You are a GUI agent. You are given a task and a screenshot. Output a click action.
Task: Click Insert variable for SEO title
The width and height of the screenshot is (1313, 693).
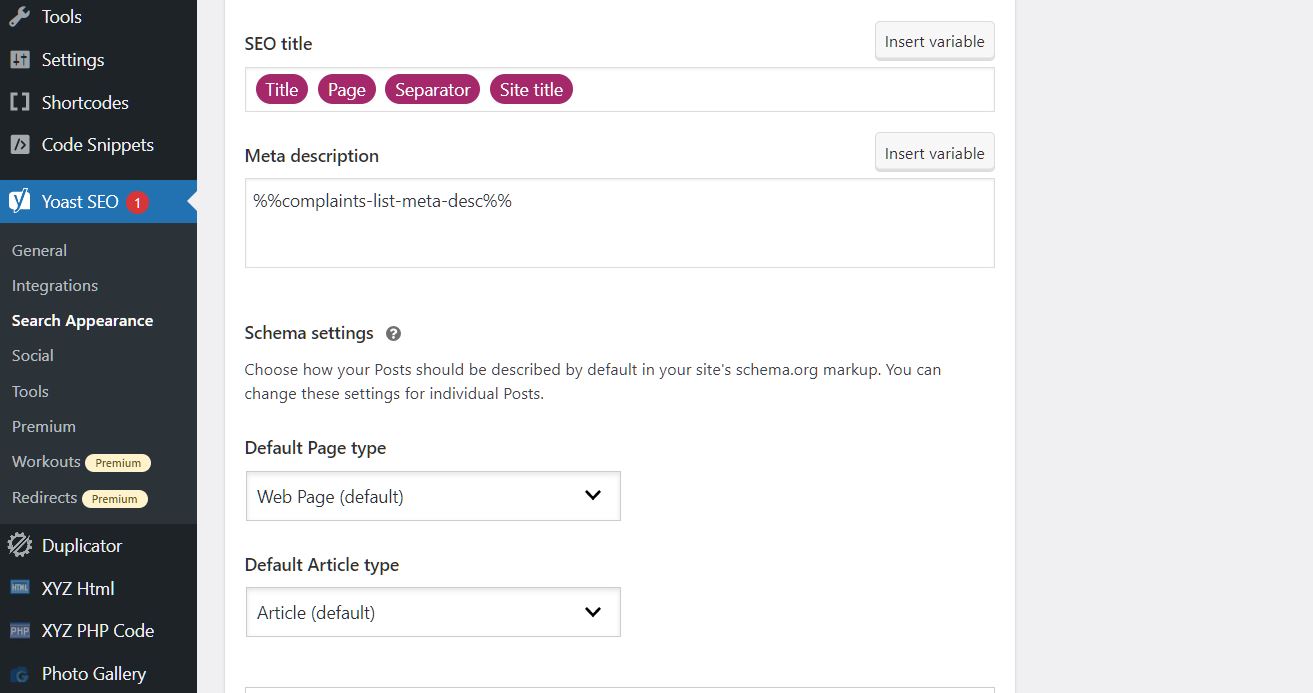click(934, 41)
